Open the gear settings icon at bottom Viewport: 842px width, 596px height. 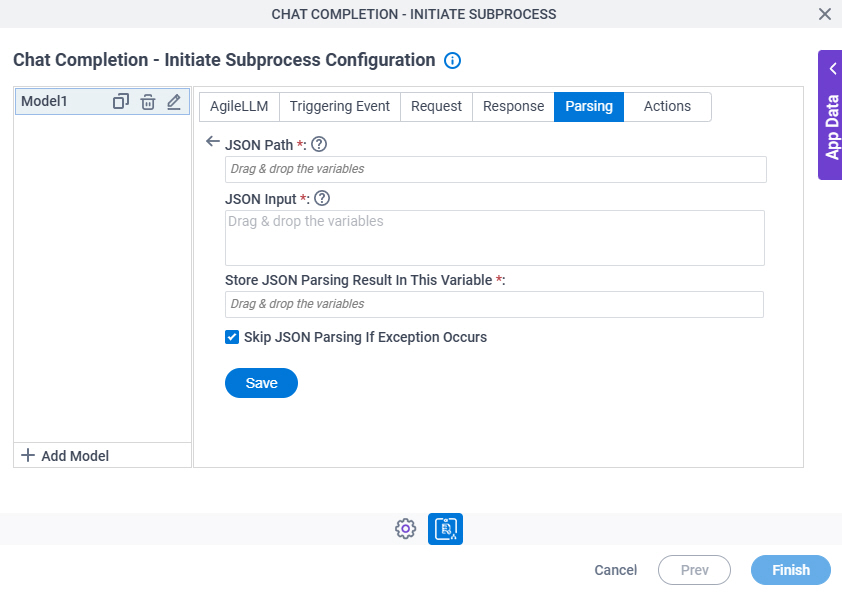pyautogui.click(x=405, y=529)
